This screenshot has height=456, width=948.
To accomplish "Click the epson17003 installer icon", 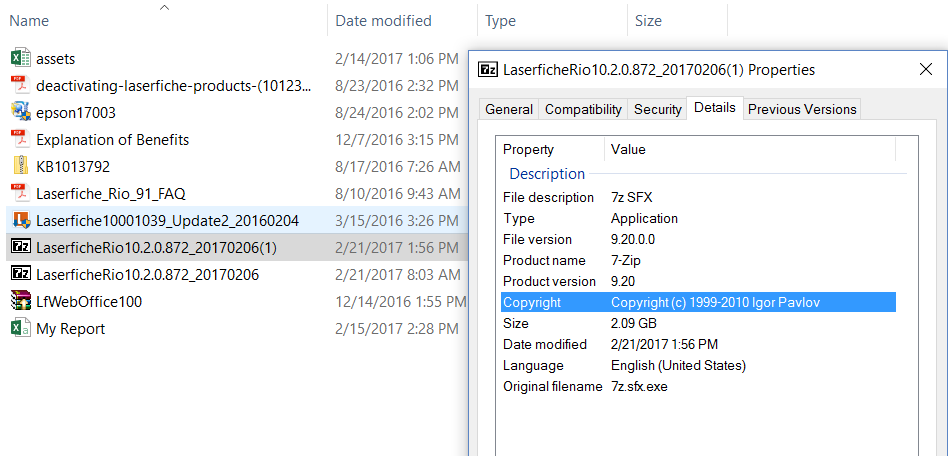I will (x=20, y=113).
